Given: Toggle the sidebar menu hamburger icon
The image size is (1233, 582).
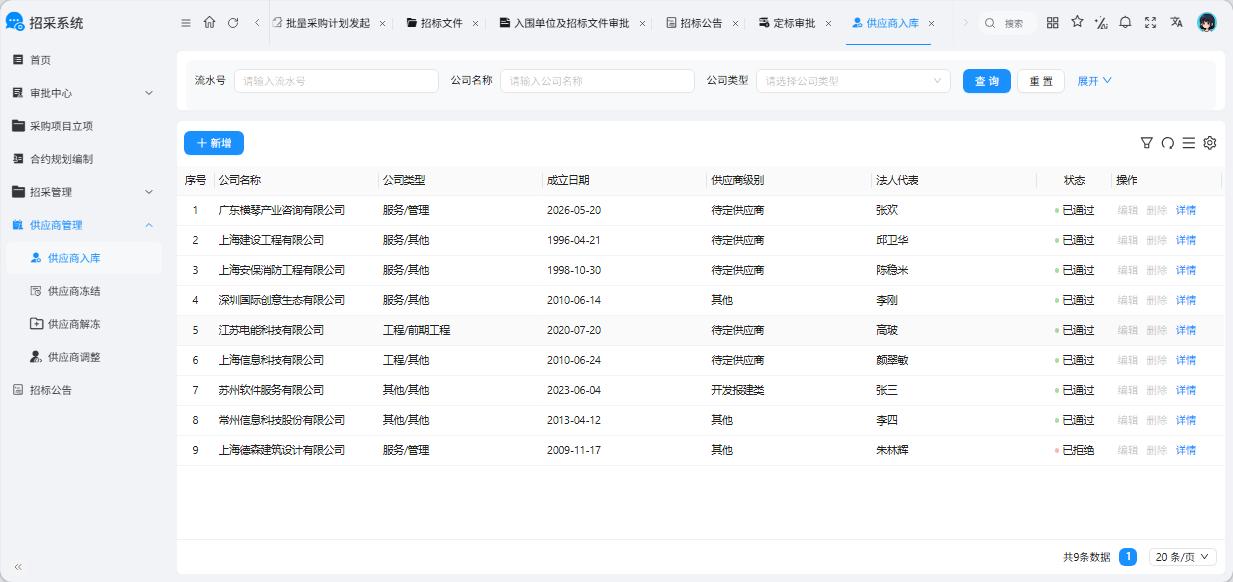Looking at the screenshot, I should (186, 23).
